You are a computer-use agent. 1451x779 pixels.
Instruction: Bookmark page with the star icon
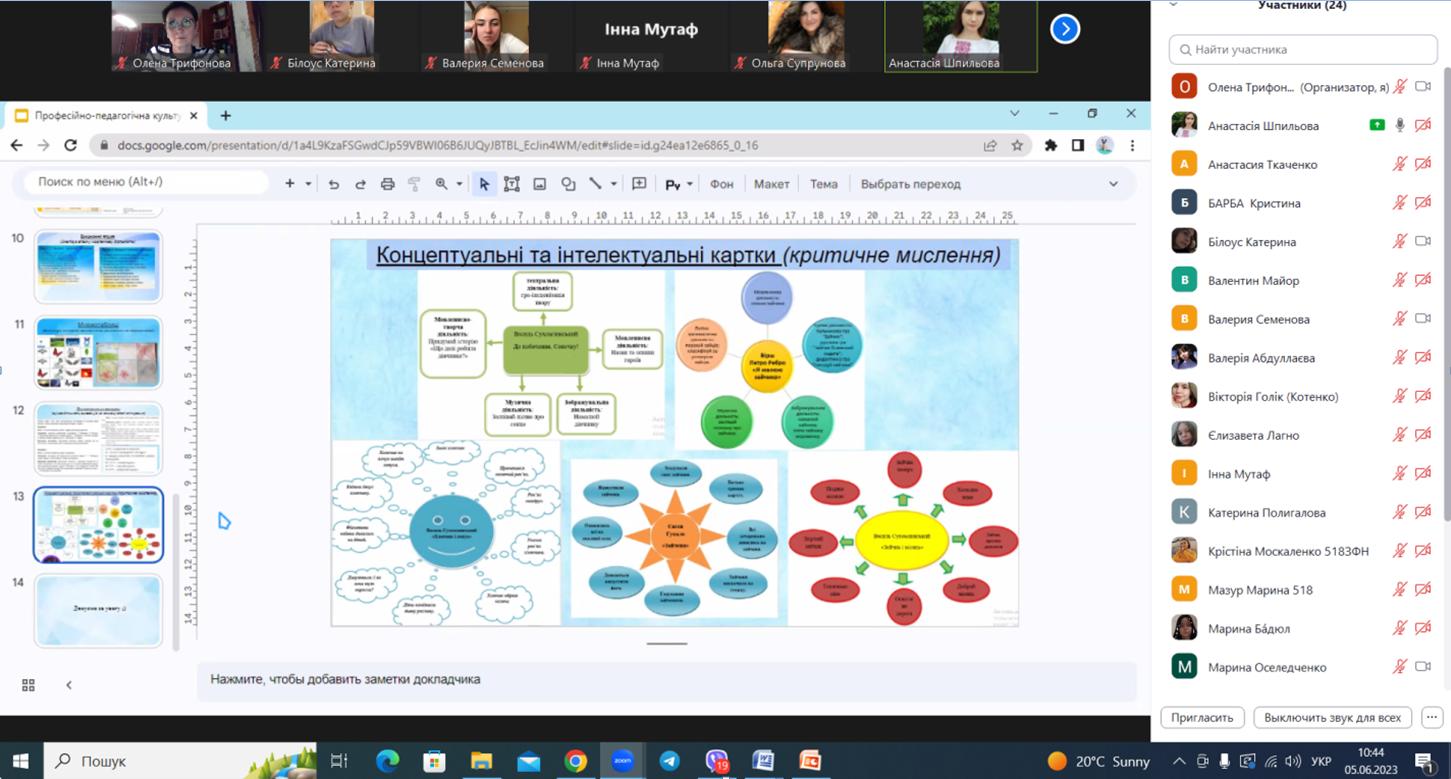pyautogui.click(x=1017, y=145)
